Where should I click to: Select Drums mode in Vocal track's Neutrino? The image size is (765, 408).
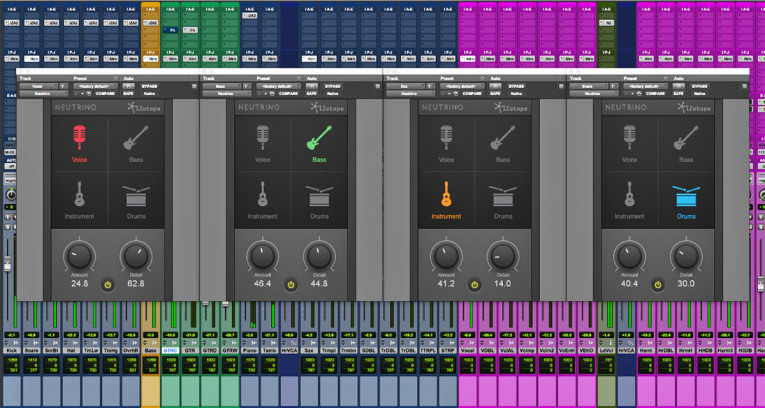pos(136,200)
